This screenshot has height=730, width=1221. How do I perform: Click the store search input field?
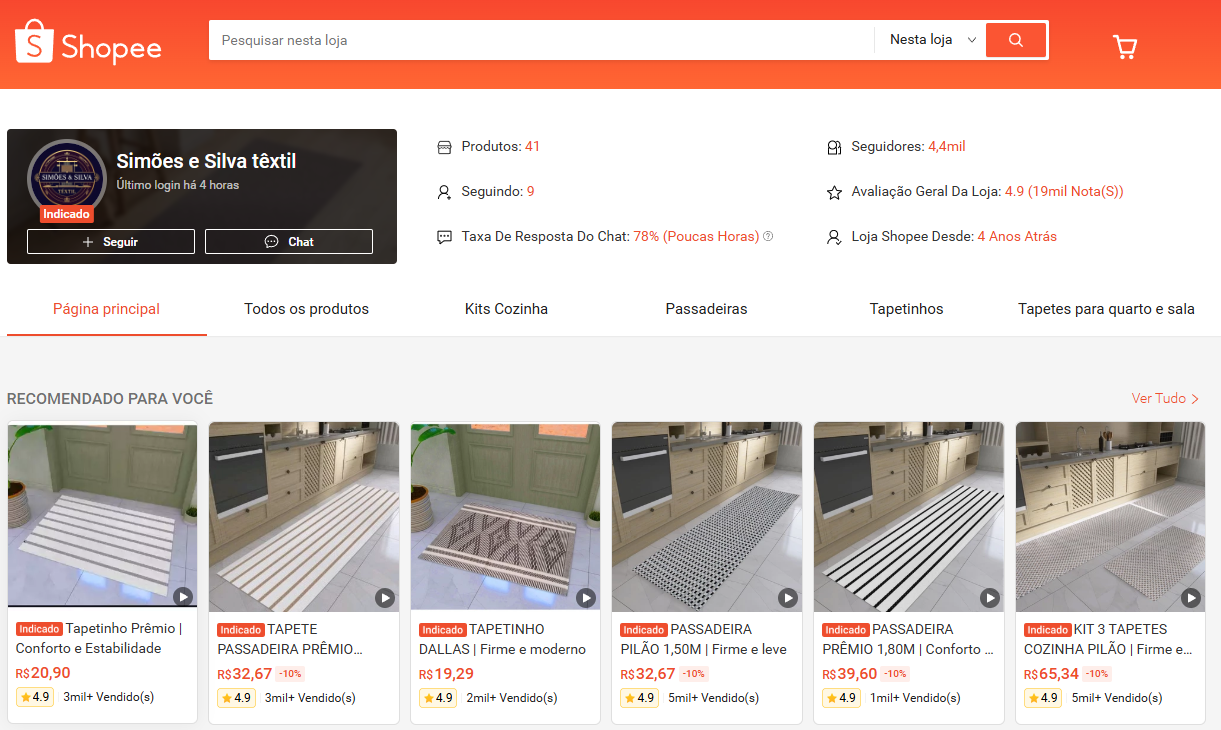click(x=540, y=40)
